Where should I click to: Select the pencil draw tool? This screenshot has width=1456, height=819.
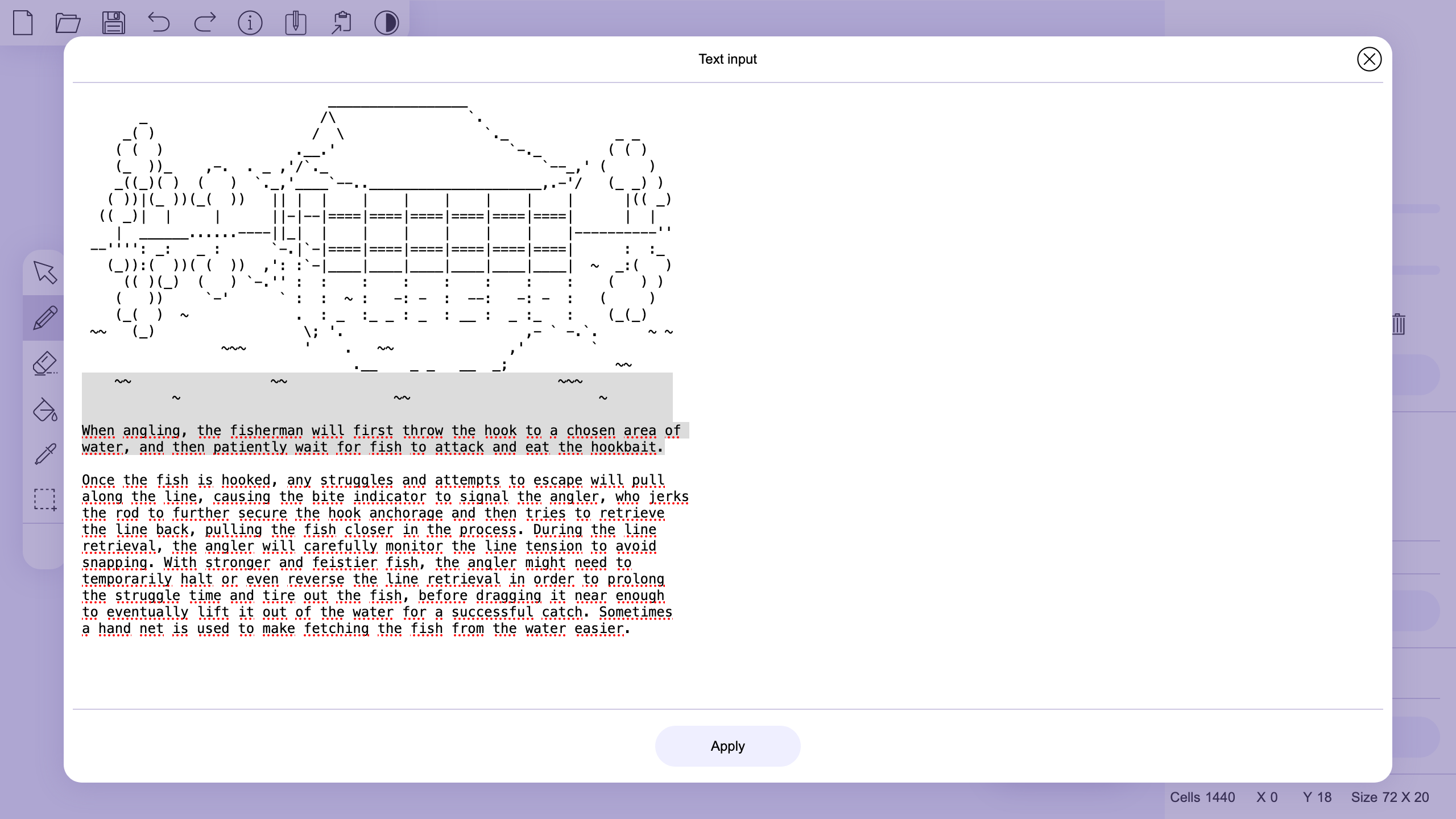45,318
